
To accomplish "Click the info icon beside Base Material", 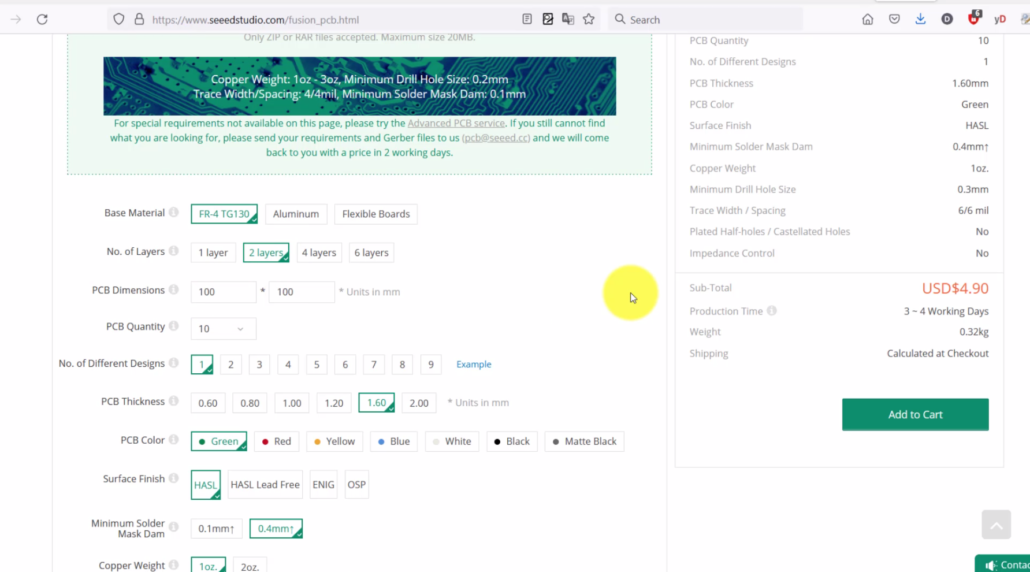I will [x=174, y=213].
